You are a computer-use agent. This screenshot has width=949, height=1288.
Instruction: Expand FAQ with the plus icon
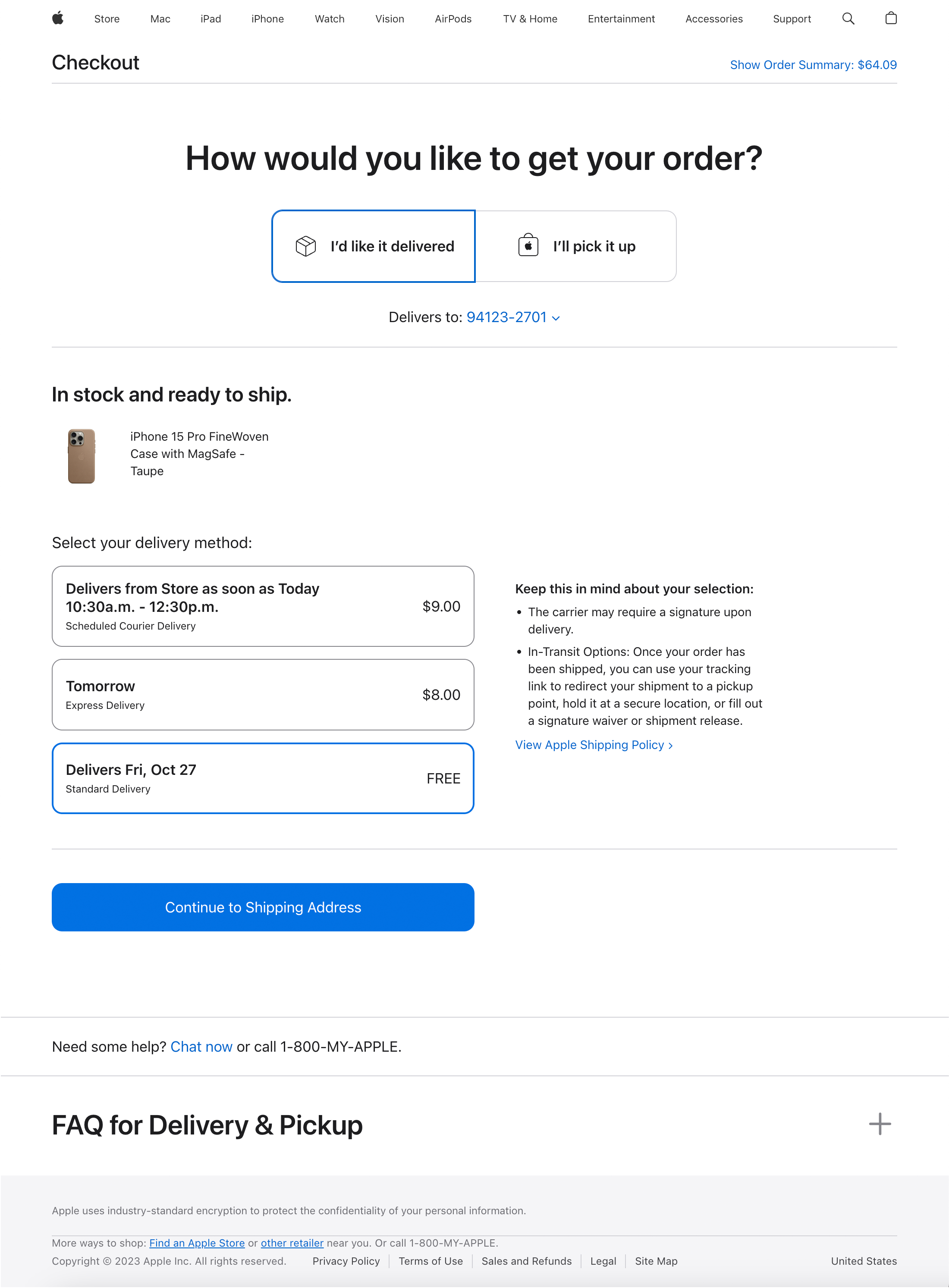pyautogui.click(x=879, y=1124)
